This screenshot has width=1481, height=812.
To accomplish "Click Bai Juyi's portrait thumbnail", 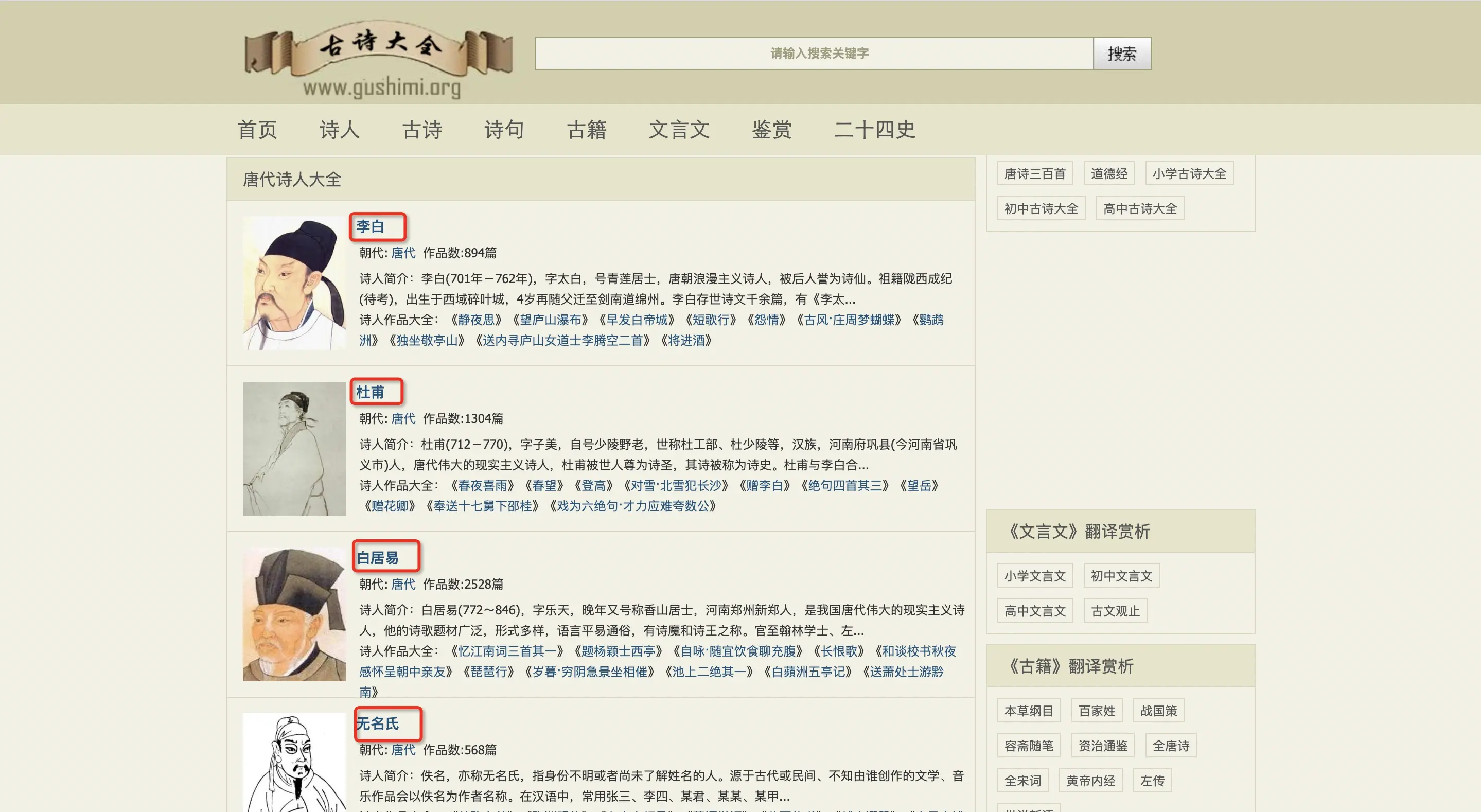I will (294, 614).
